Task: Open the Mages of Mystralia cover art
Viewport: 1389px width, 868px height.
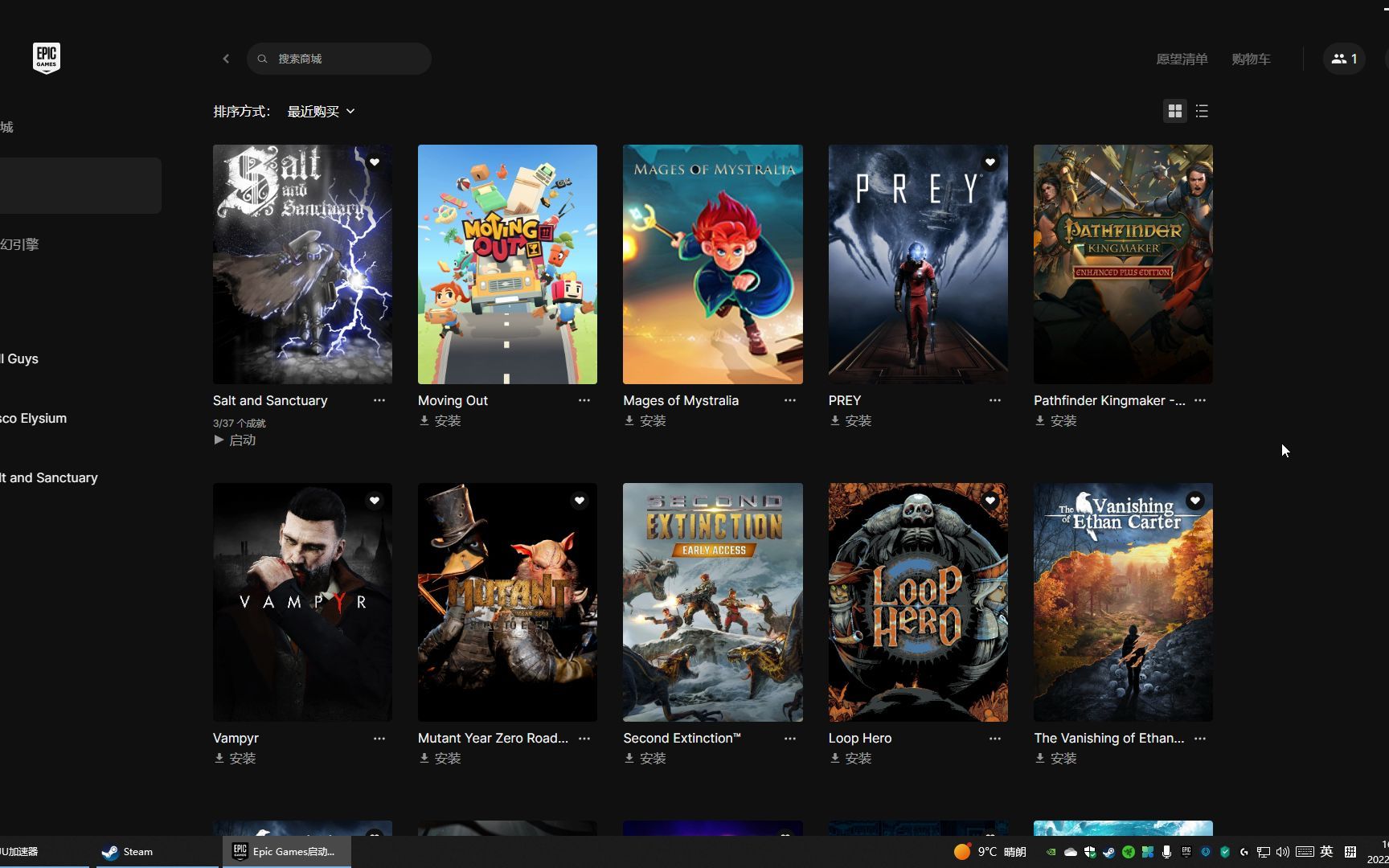Action: coord(713,264)
